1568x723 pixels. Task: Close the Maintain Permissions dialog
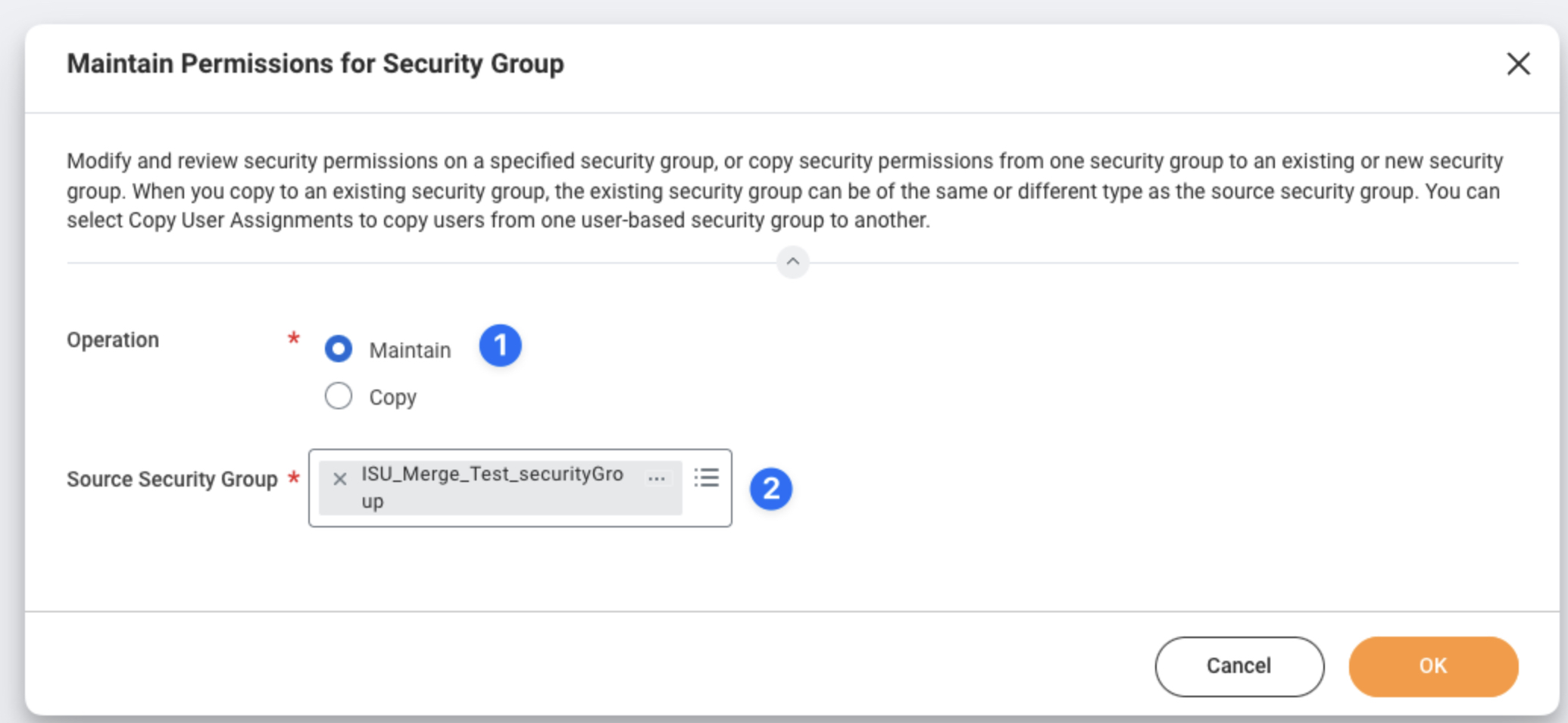(1518, 64)
